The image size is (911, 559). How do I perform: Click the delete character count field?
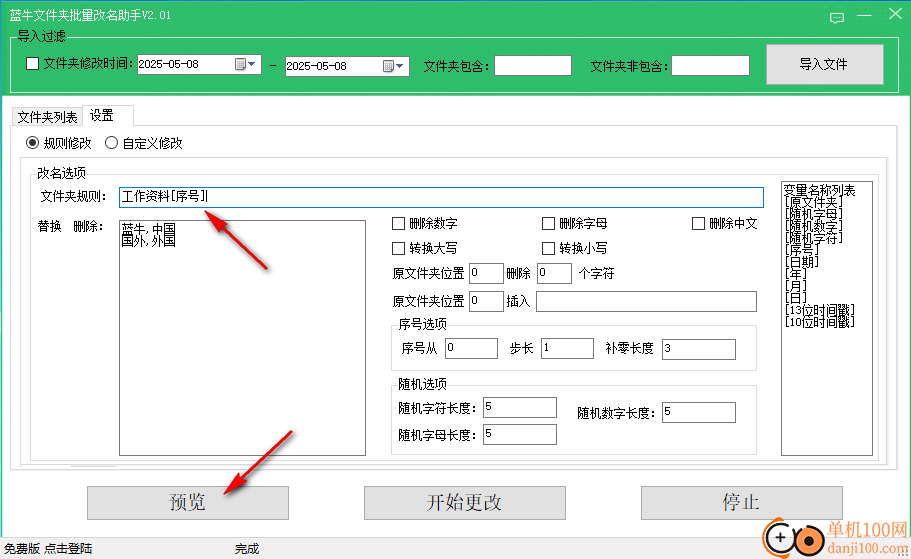[x=554, y=273]
